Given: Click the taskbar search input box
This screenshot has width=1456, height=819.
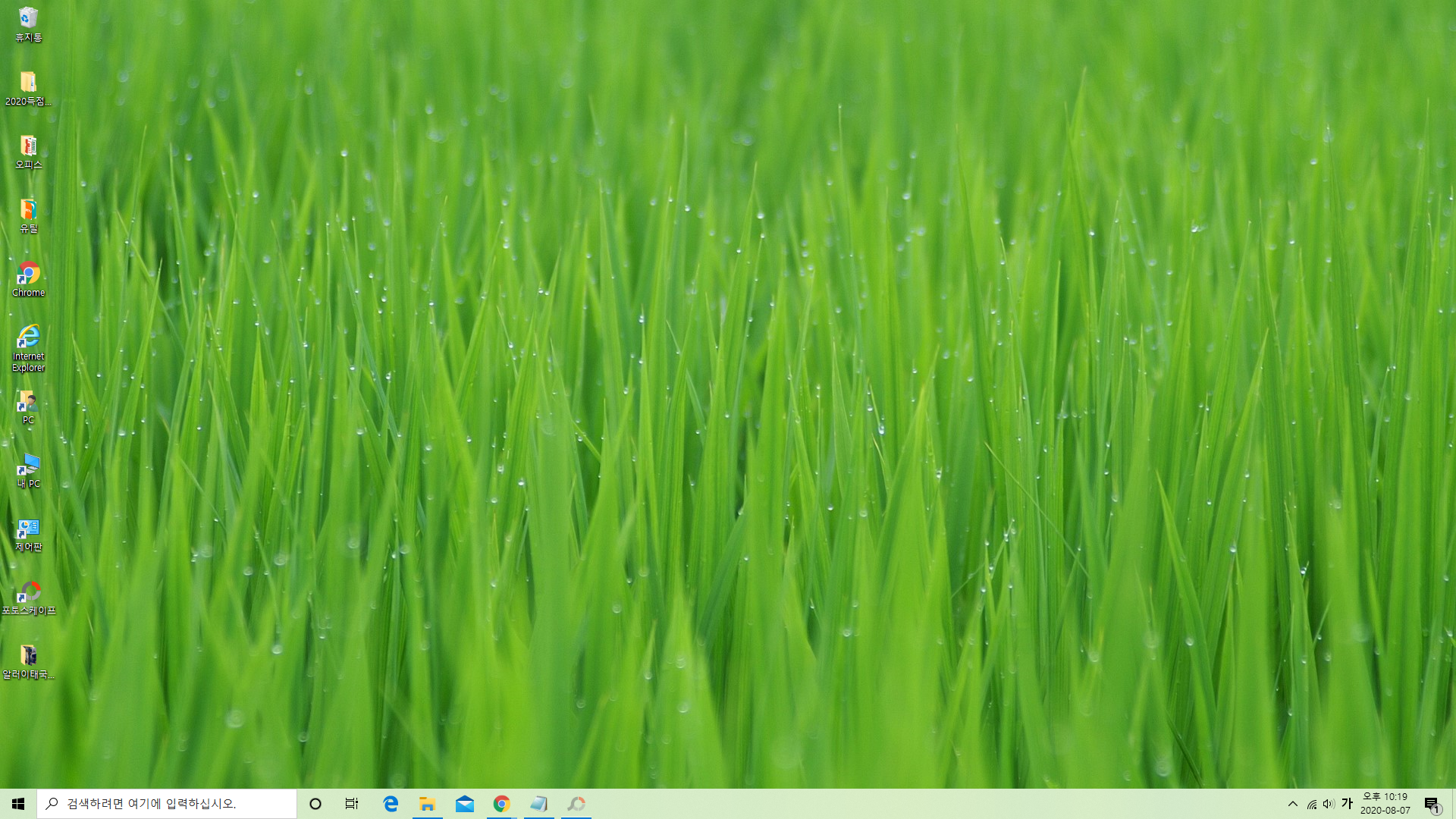Looking at the screenshot, I should [x=167, y=804].
